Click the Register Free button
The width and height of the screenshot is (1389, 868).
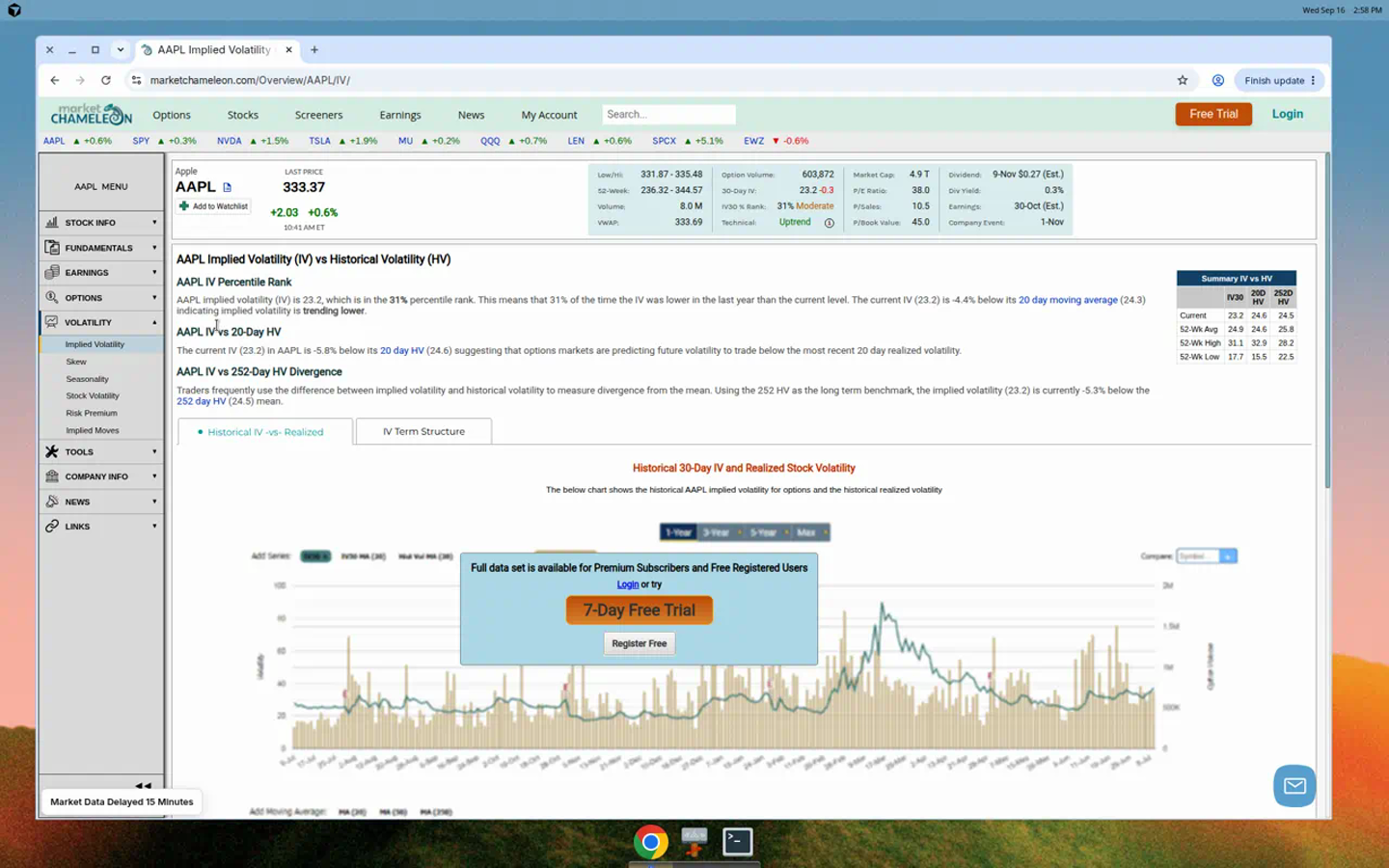click(x=639, y=643)
